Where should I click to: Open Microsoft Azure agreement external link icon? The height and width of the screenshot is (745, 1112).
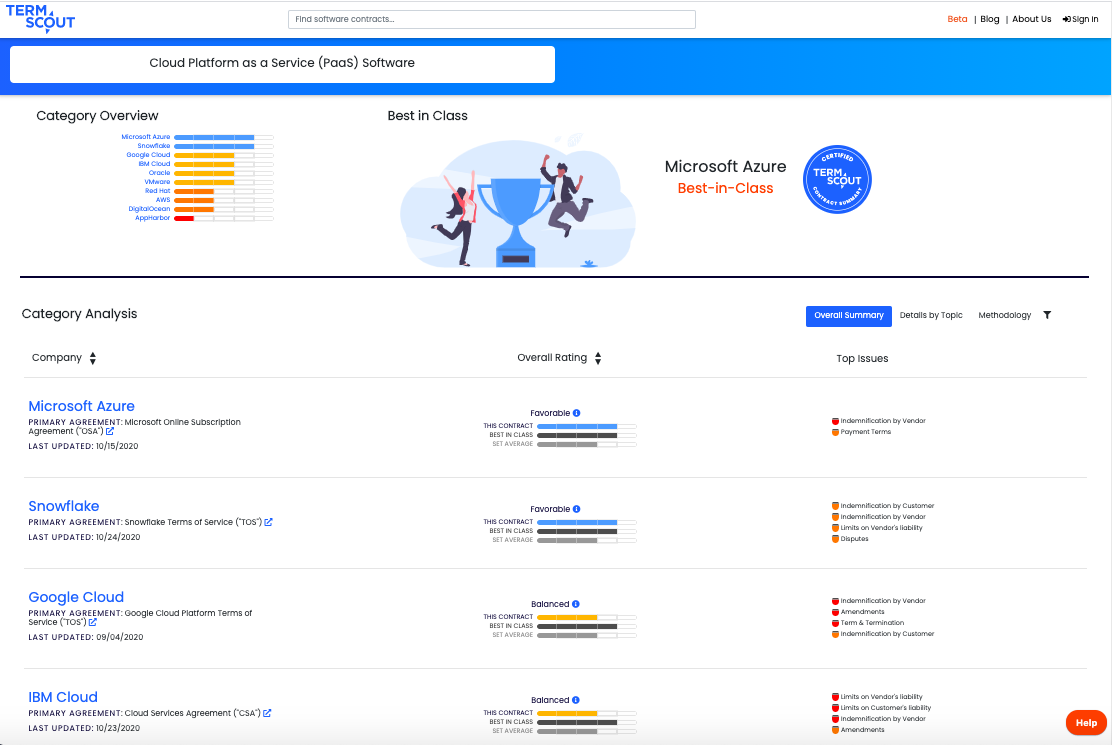(x=110, y=431)
